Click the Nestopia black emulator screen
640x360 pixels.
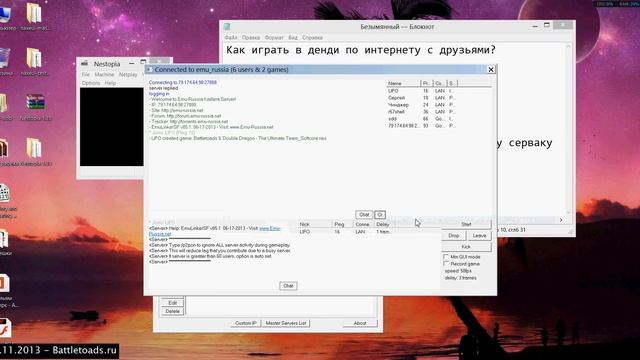point(111,127)
